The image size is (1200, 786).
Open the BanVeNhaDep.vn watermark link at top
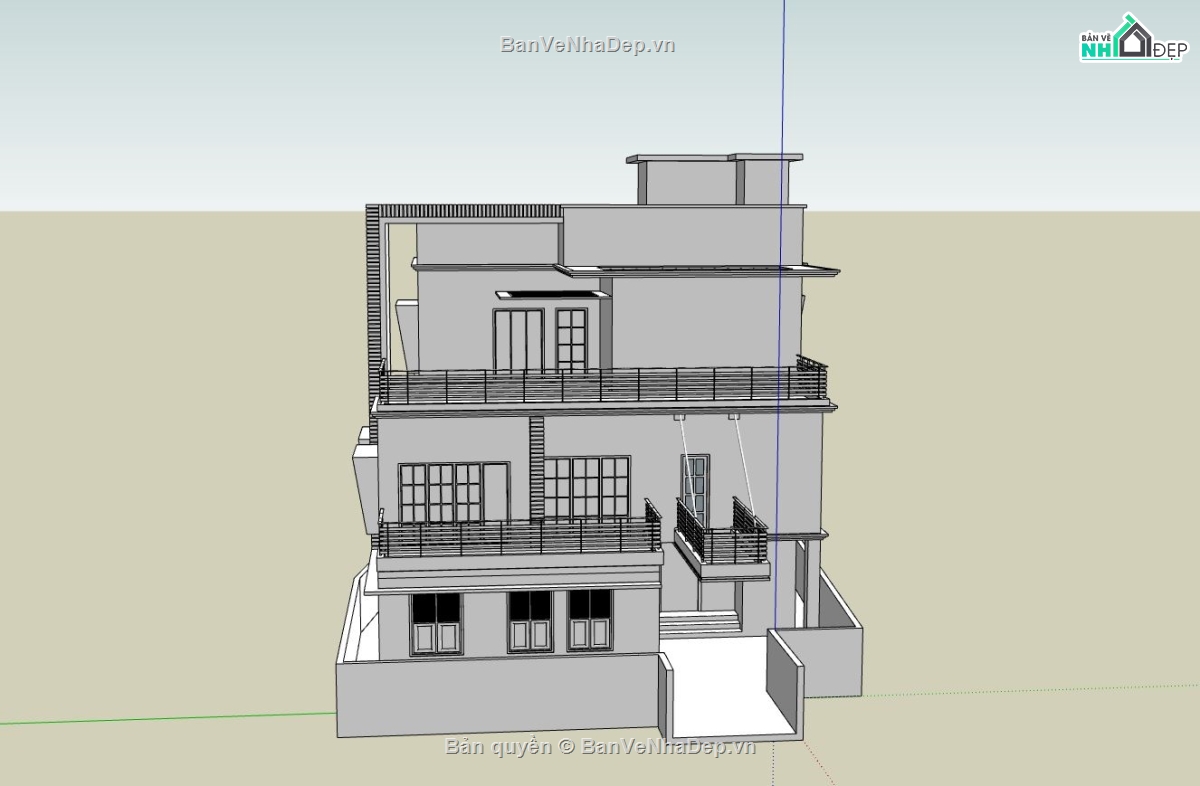pos(588,45)
